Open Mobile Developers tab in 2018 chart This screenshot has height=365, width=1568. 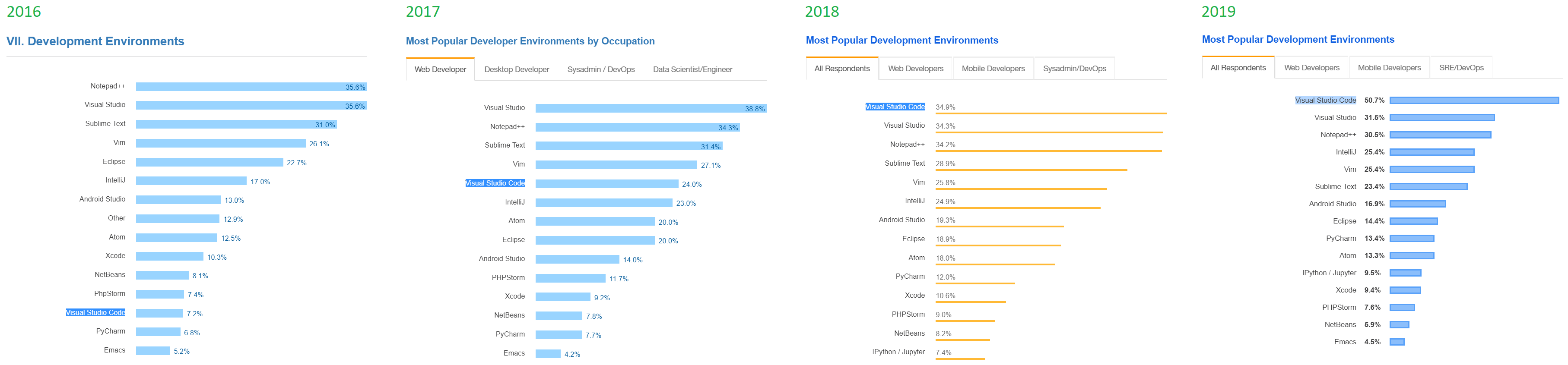pos(993,68)
